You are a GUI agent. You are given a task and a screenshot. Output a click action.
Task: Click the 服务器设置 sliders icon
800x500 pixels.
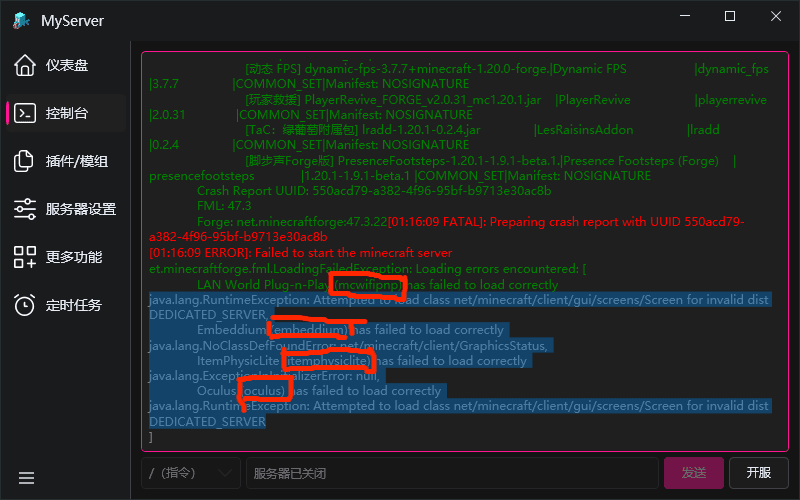point(25,209)
